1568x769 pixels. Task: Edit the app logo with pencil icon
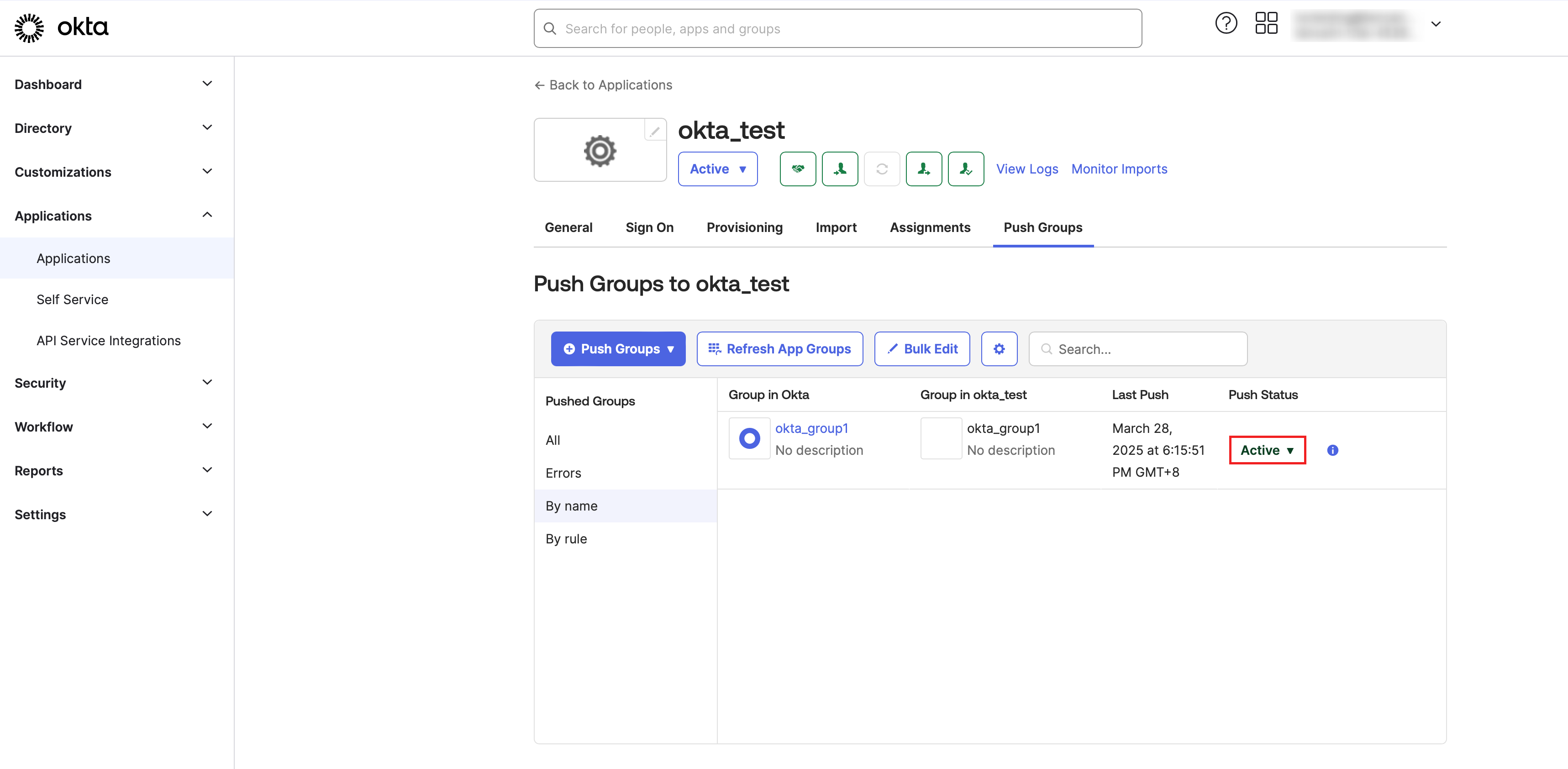[x=654, y=131]
